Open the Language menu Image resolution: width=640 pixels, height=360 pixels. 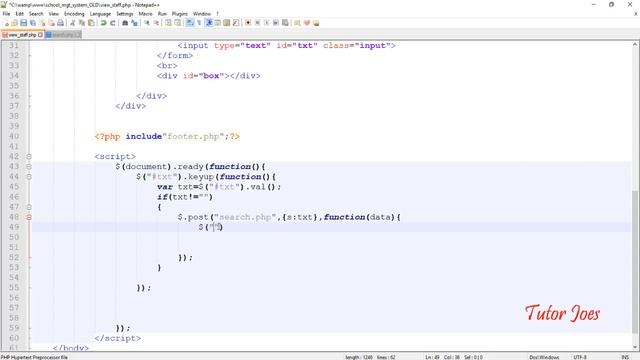[100, 14]
